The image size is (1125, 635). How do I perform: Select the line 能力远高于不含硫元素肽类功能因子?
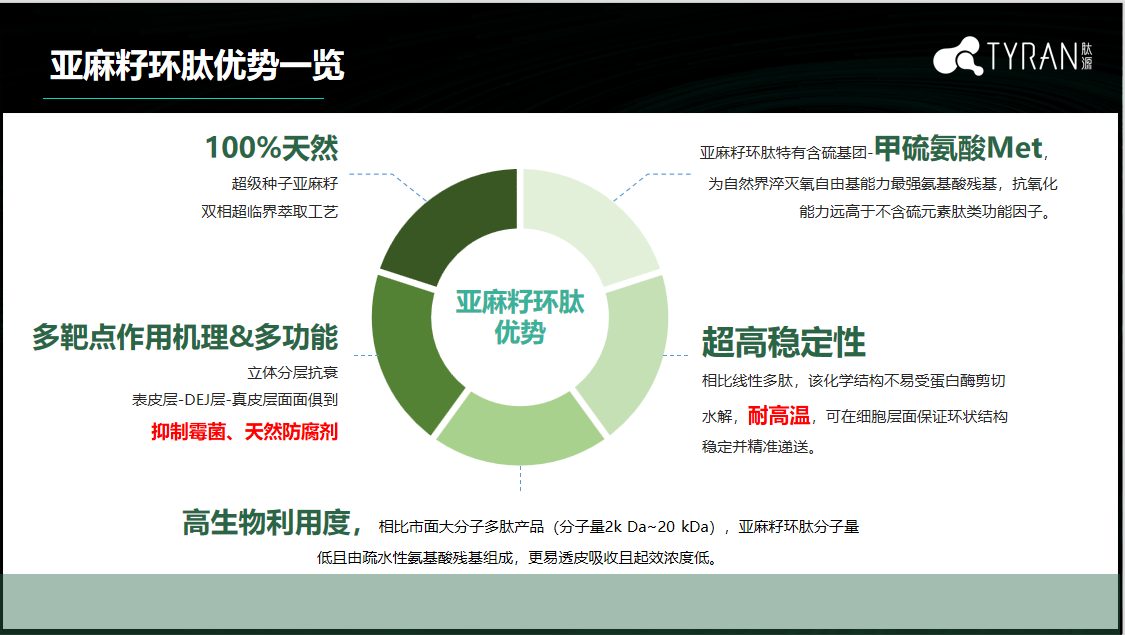(x=921, y=212)
